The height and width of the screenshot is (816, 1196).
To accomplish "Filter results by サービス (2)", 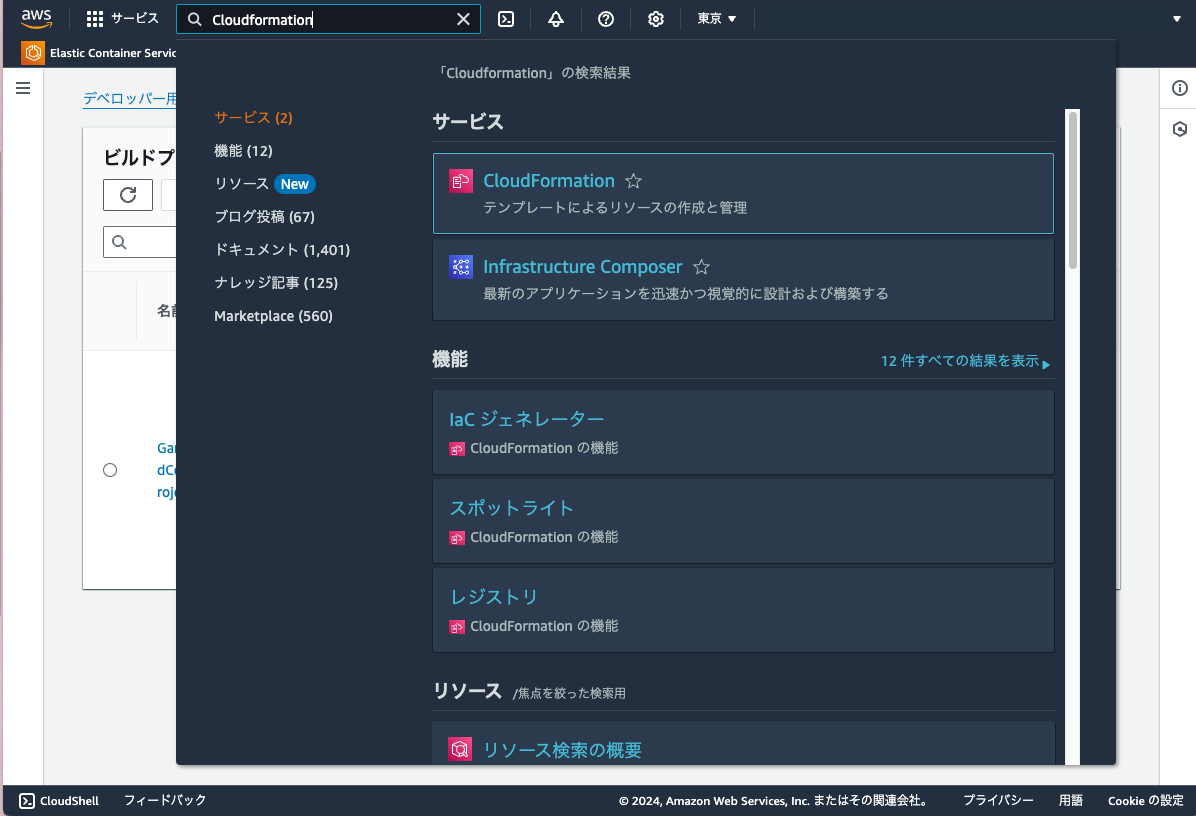I will [253, 117].
